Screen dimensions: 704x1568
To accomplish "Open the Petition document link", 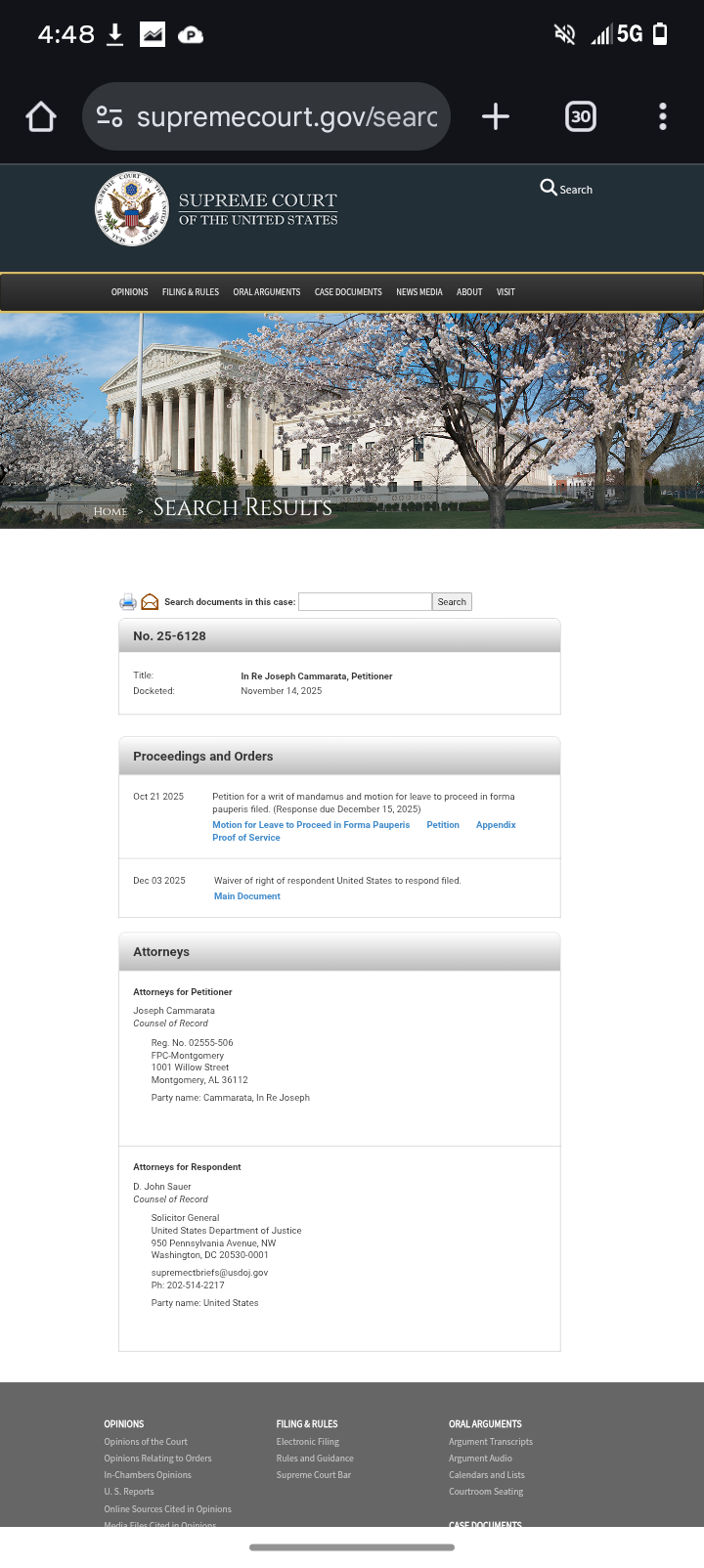I will (443, 825).
